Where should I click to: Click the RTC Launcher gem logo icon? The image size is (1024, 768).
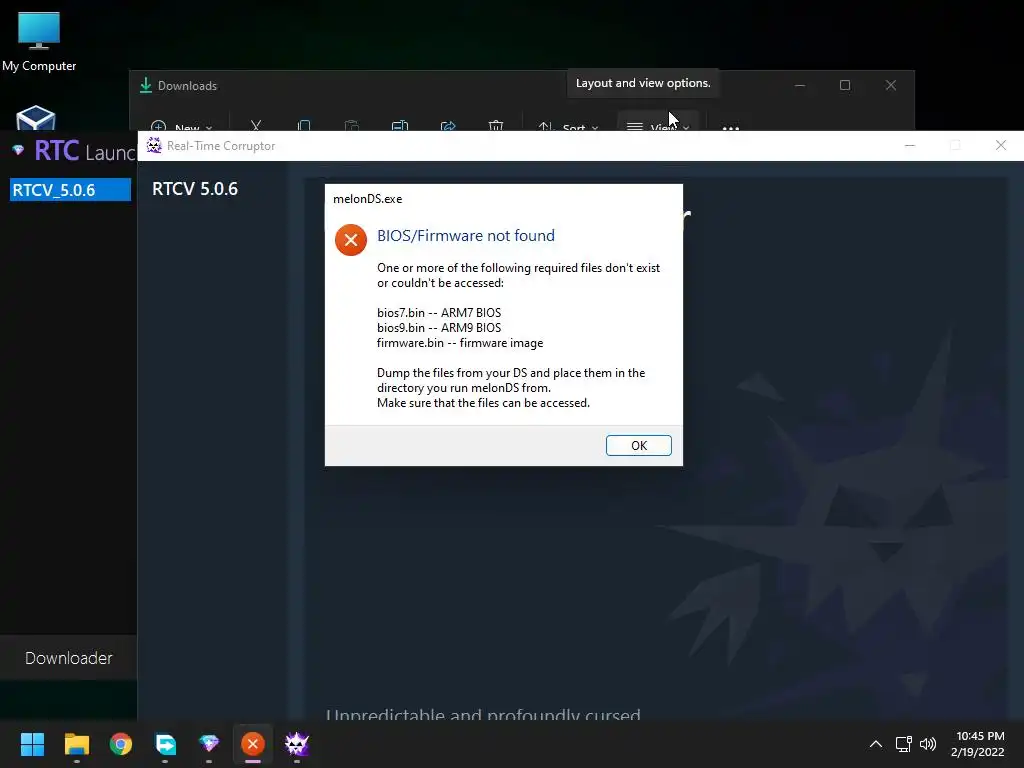(18, 150)
